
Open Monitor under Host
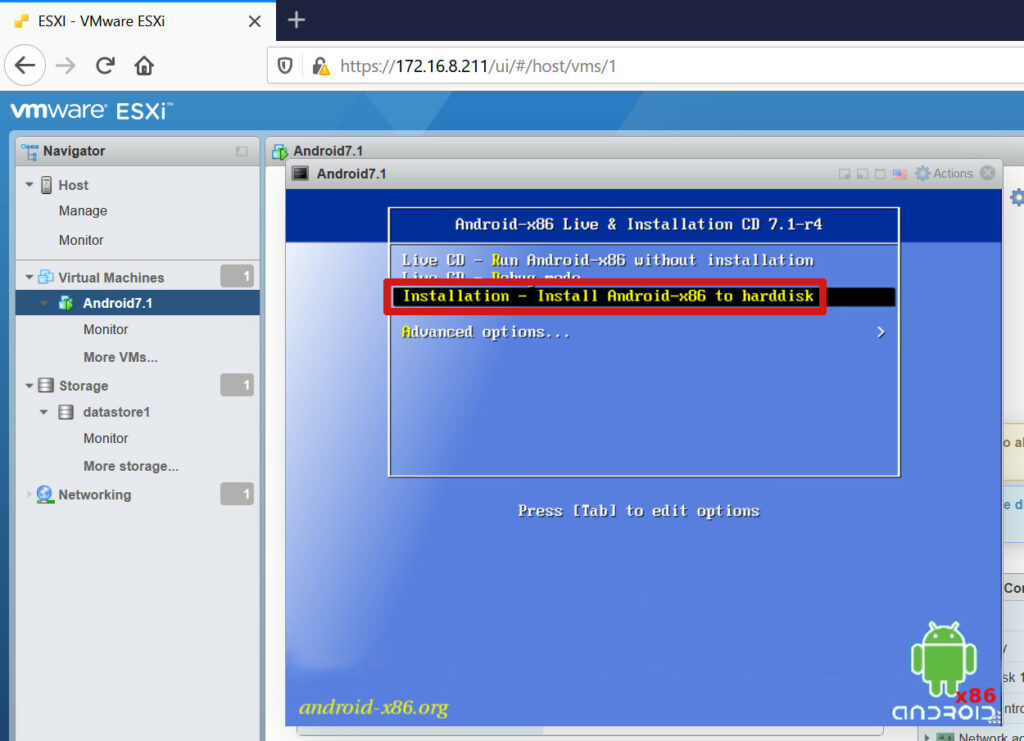click(81, 240)
